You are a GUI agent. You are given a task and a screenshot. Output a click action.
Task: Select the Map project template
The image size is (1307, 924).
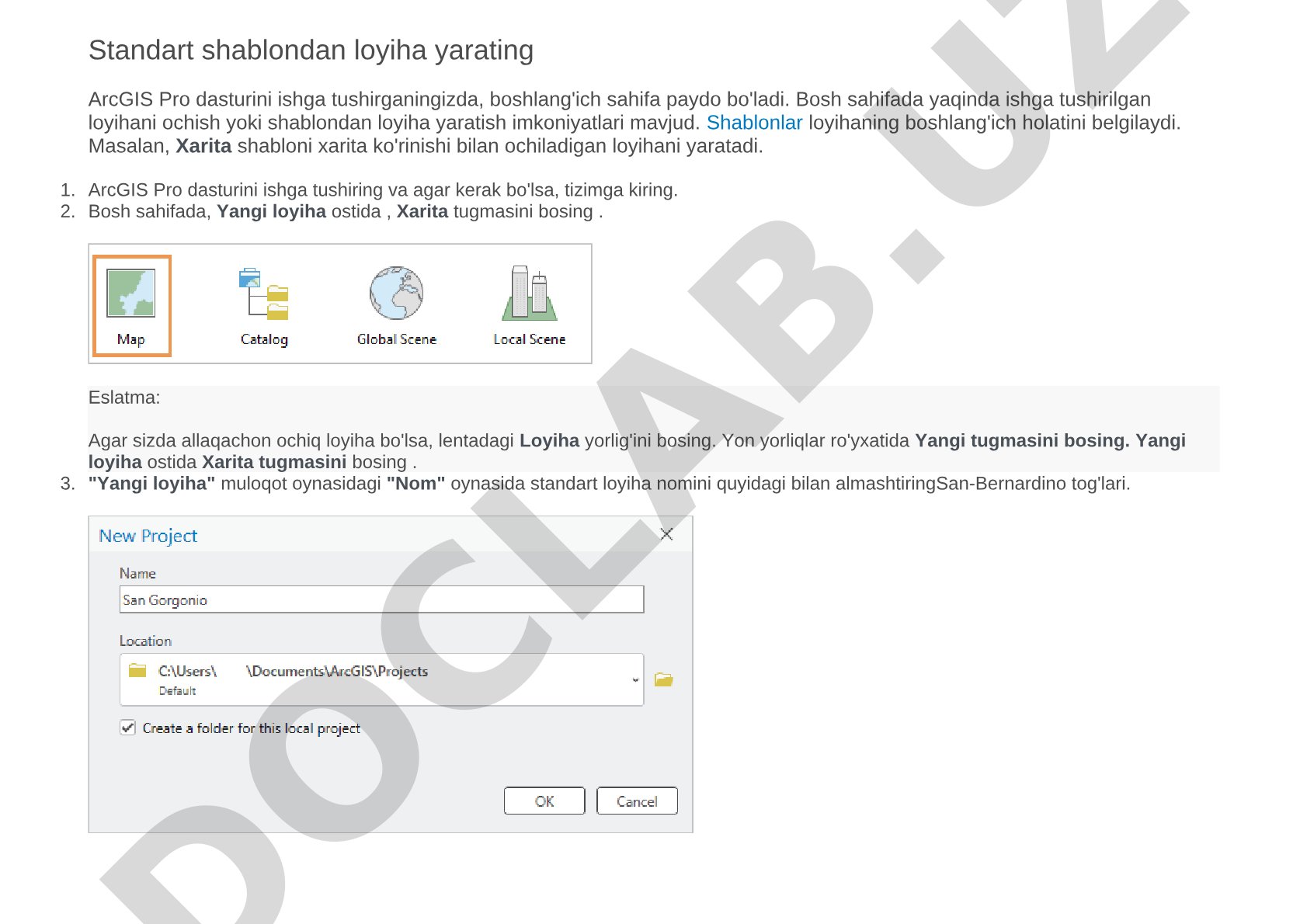(131, 306)
